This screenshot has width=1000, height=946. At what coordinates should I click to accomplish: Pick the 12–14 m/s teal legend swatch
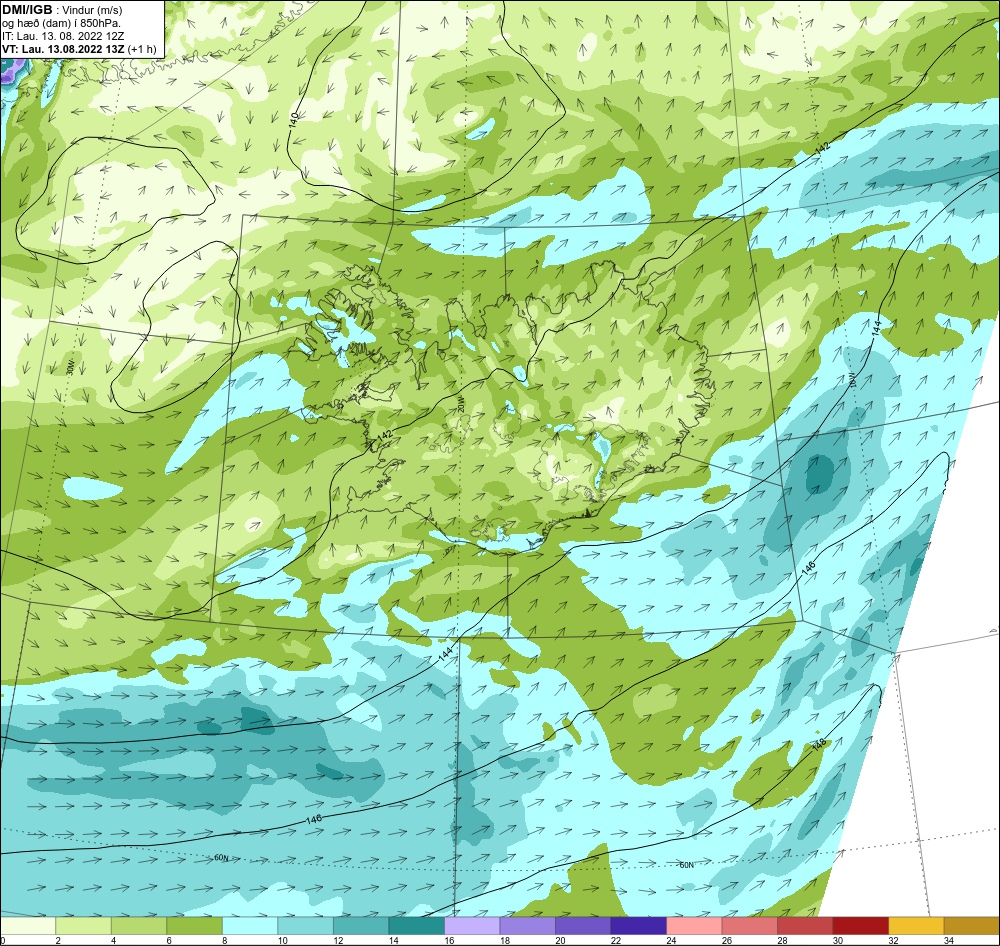tap(361, 926)
